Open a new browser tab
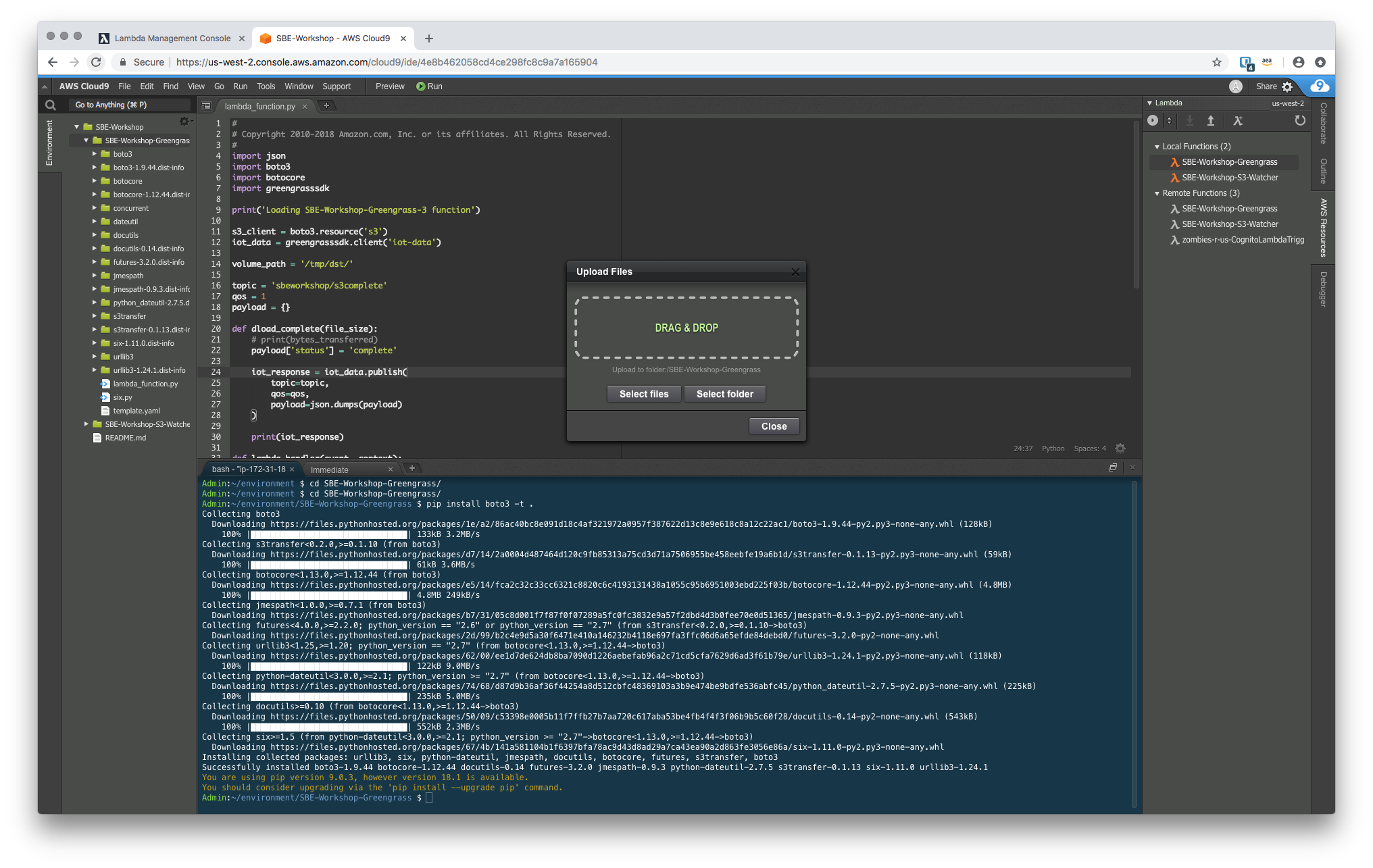Viewport: 1373px width, 868px height. 428,39
